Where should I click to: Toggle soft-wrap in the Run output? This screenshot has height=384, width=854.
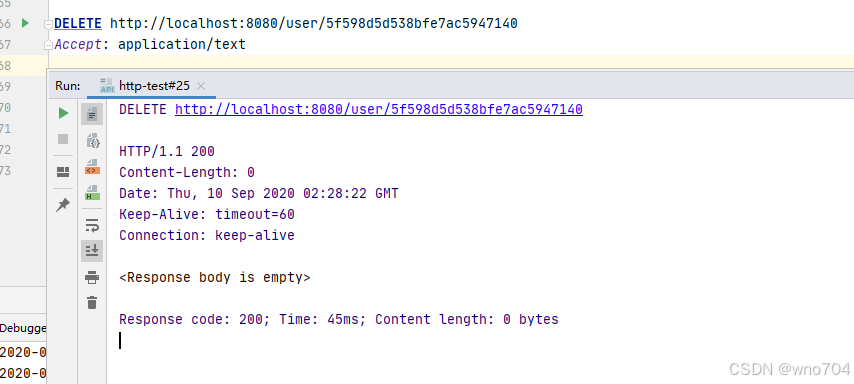coord(93,225)
